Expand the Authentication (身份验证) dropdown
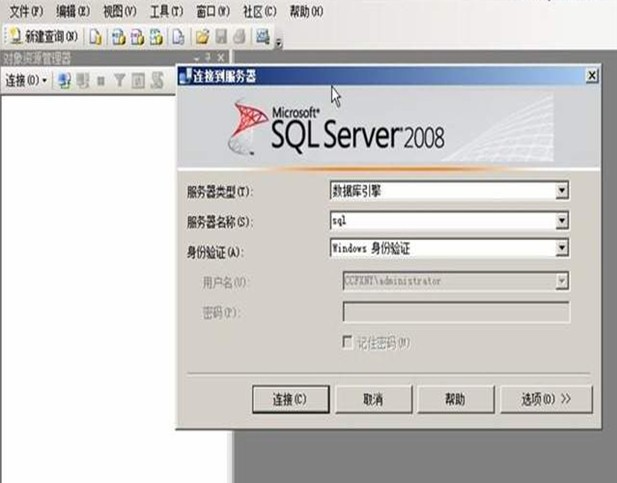617x483 pixels. coord(562,248)
